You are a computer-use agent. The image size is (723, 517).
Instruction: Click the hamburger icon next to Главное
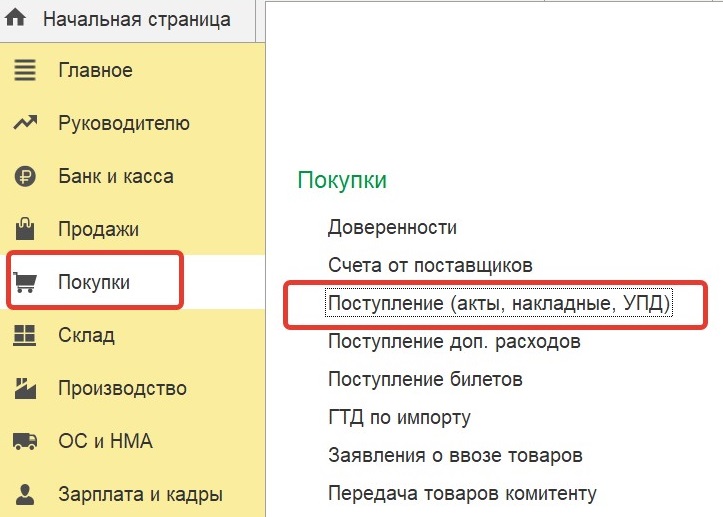coord(24,70)
